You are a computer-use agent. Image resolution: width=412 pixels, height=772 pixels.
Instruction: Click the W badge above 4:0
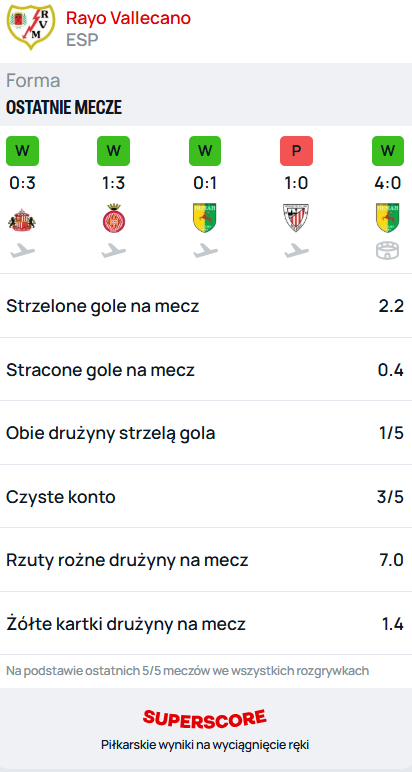(388, 151)
